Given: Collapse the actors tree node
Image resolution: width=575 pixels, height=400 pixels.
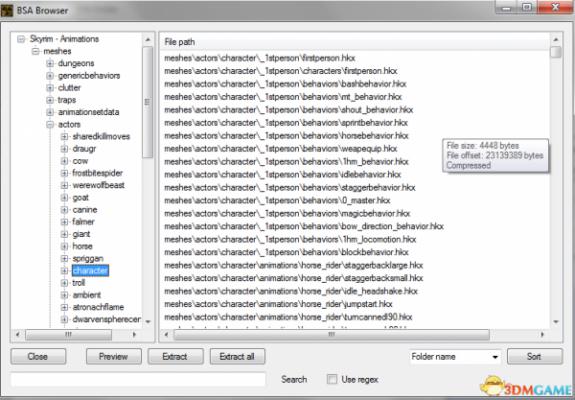Looking at the screenshot, I should (50, 125).
